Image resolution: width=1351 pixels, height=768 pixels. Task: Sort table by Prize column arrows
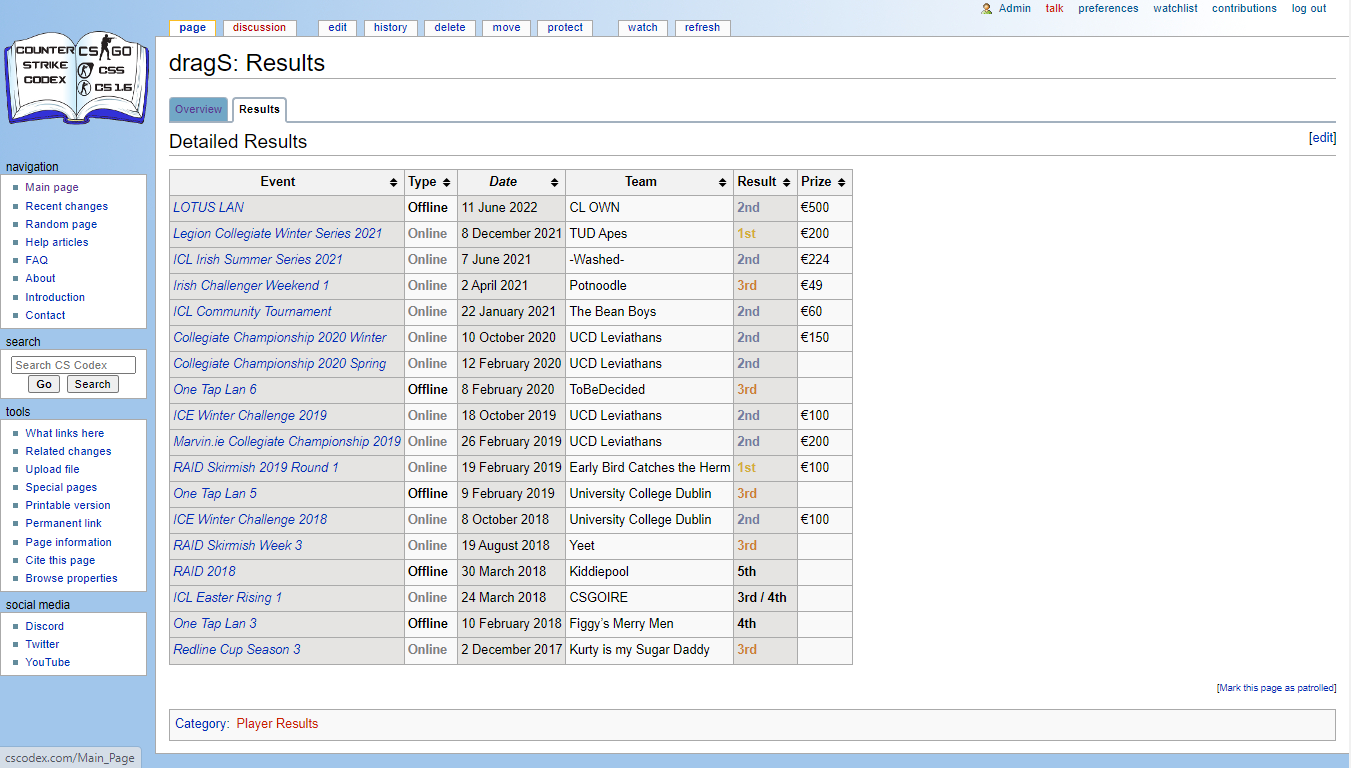[841, 183]
